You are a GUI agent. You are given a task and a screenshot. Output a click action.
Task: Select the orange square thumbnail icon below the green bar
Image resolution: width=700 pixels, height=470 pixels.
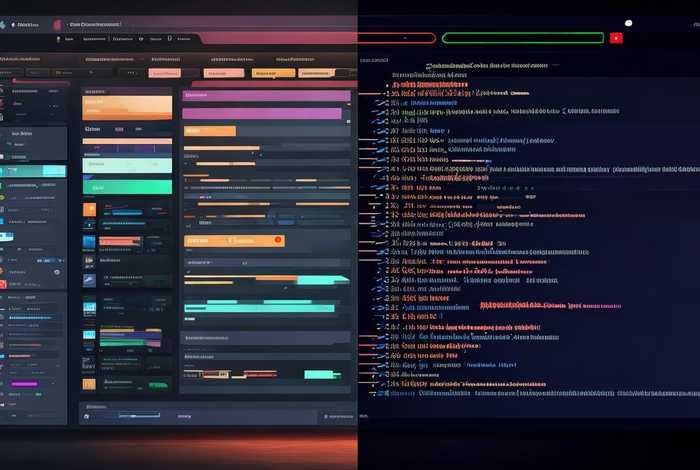pyautogui.click(x=90, y=209)
